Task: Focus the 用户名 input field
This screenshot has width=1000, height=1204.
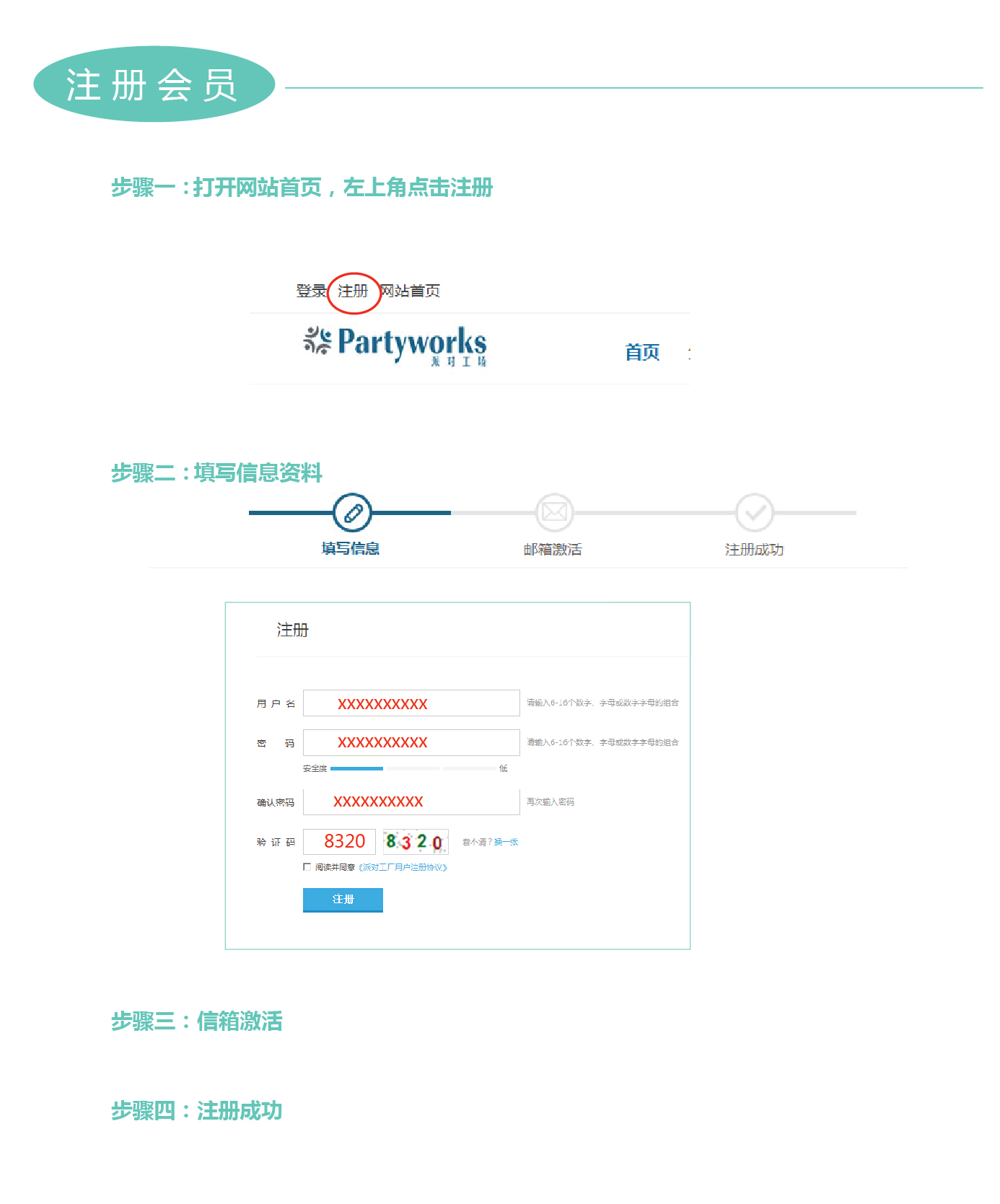Action: (x=411, y=703)
